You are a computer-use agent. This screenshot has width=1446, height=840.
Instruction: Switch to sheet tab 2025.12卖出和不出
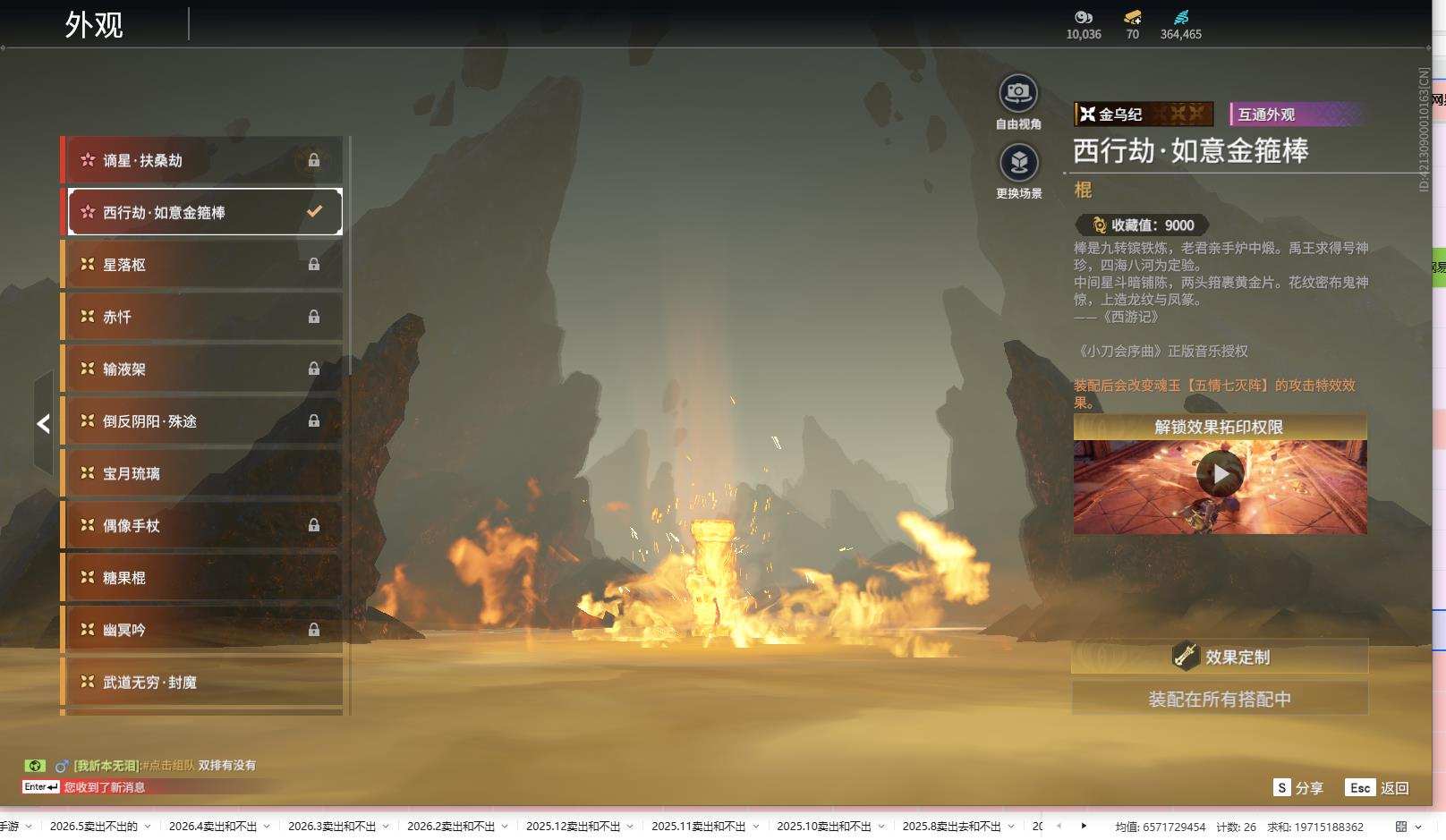(x=574, y=827)
